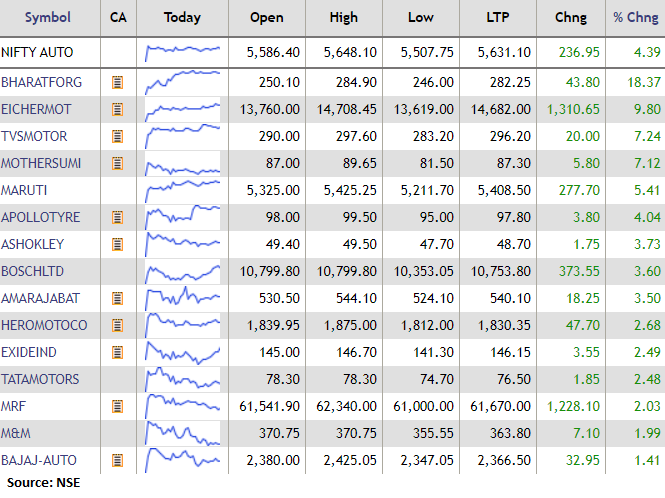The width and height of the screenshot is (665, 498).
Task: Open the NIFTY AUTO index row
Action: click(x=37, y=52)
